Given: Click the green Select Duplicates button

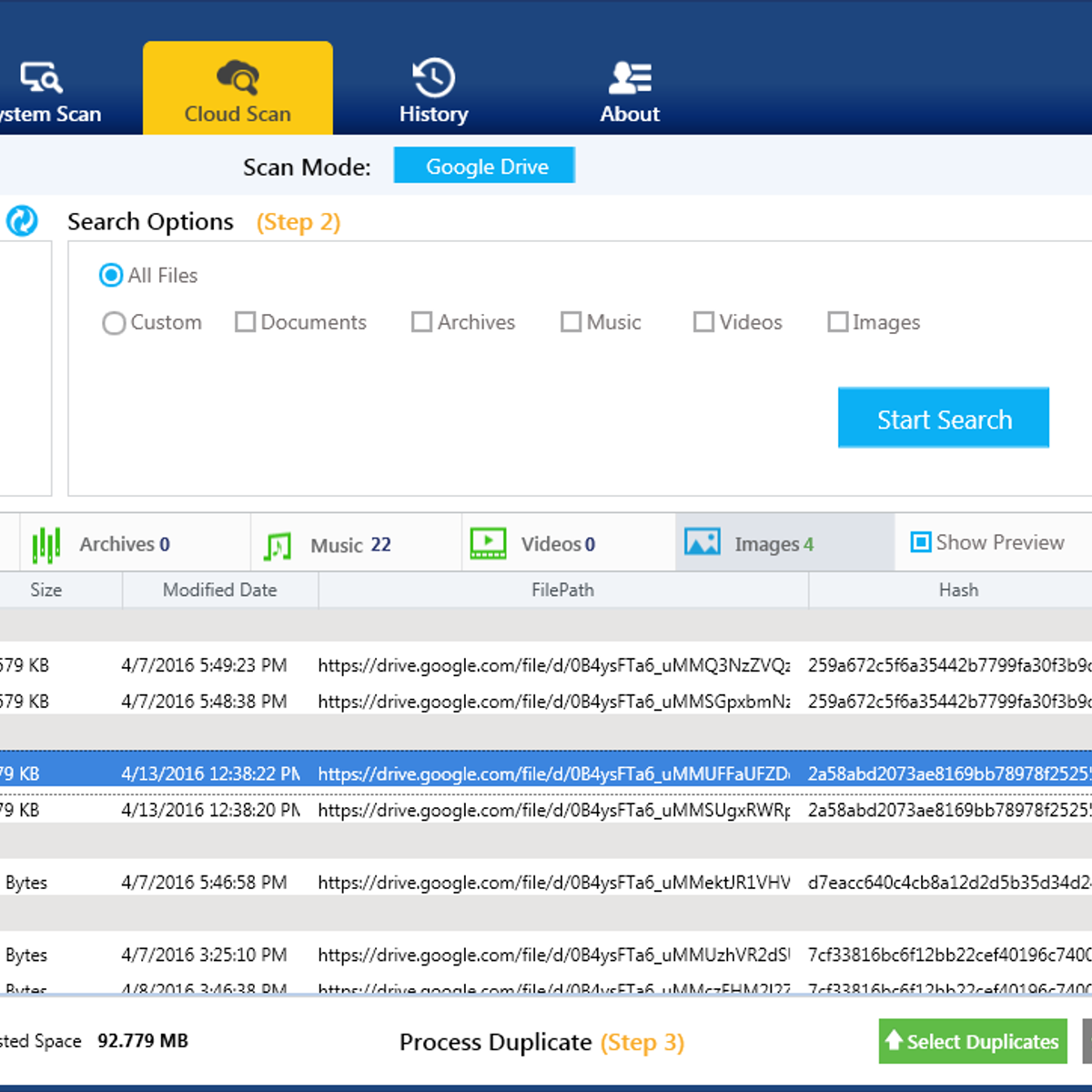Looking at the screenshot, I should point(972,1041).
